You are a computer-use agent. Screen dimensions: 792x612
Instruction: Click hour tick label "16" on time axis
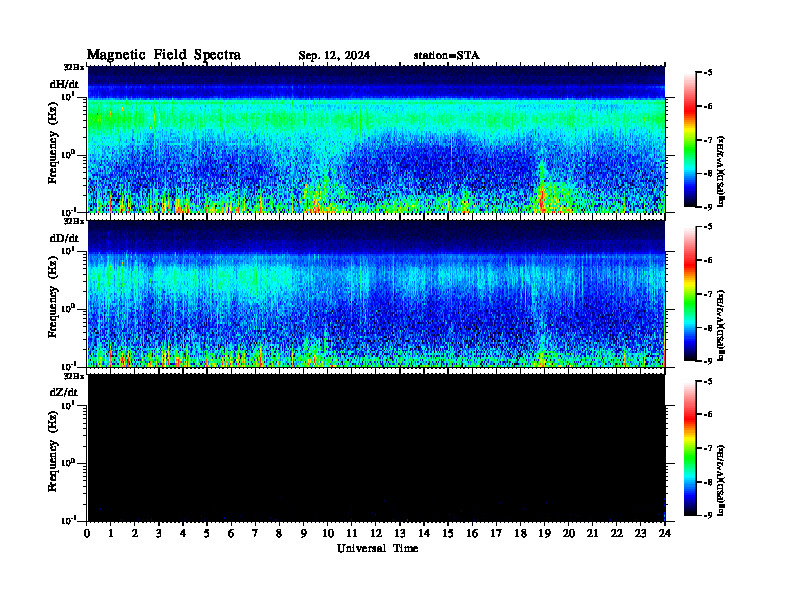[472, 534]
